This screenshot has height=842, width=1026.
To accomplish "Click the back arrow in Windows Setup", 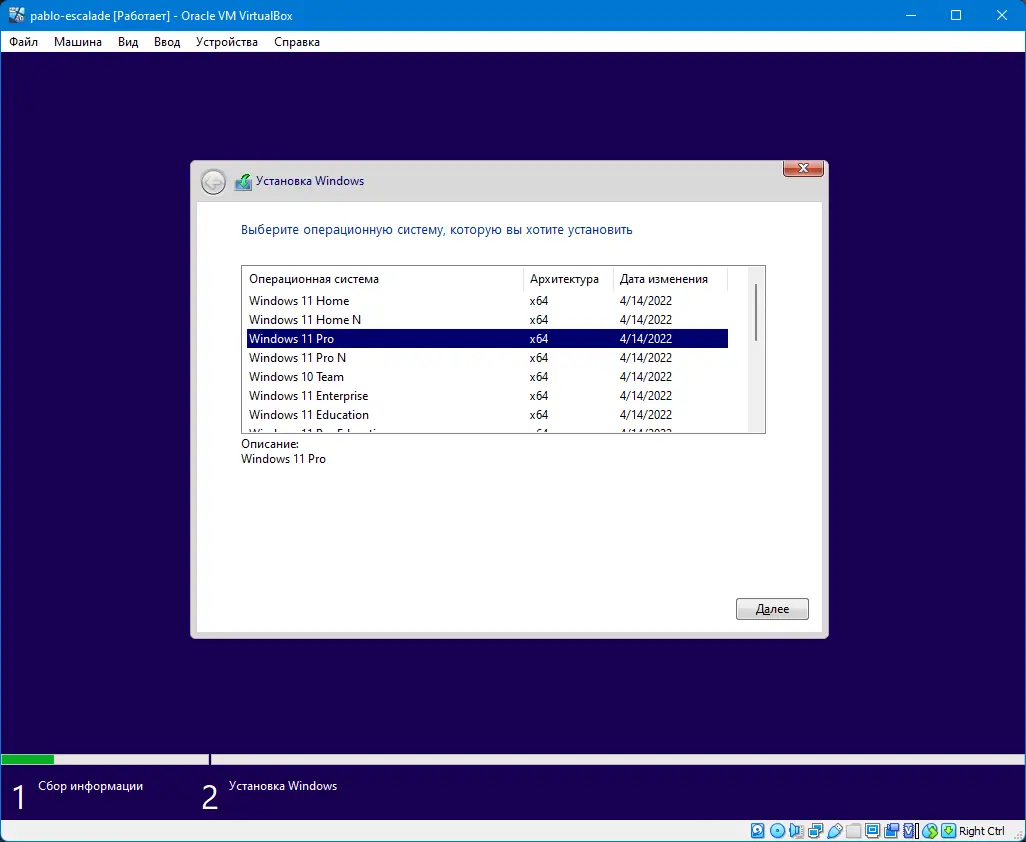I will pyautogui.click(x=213, y=182).
